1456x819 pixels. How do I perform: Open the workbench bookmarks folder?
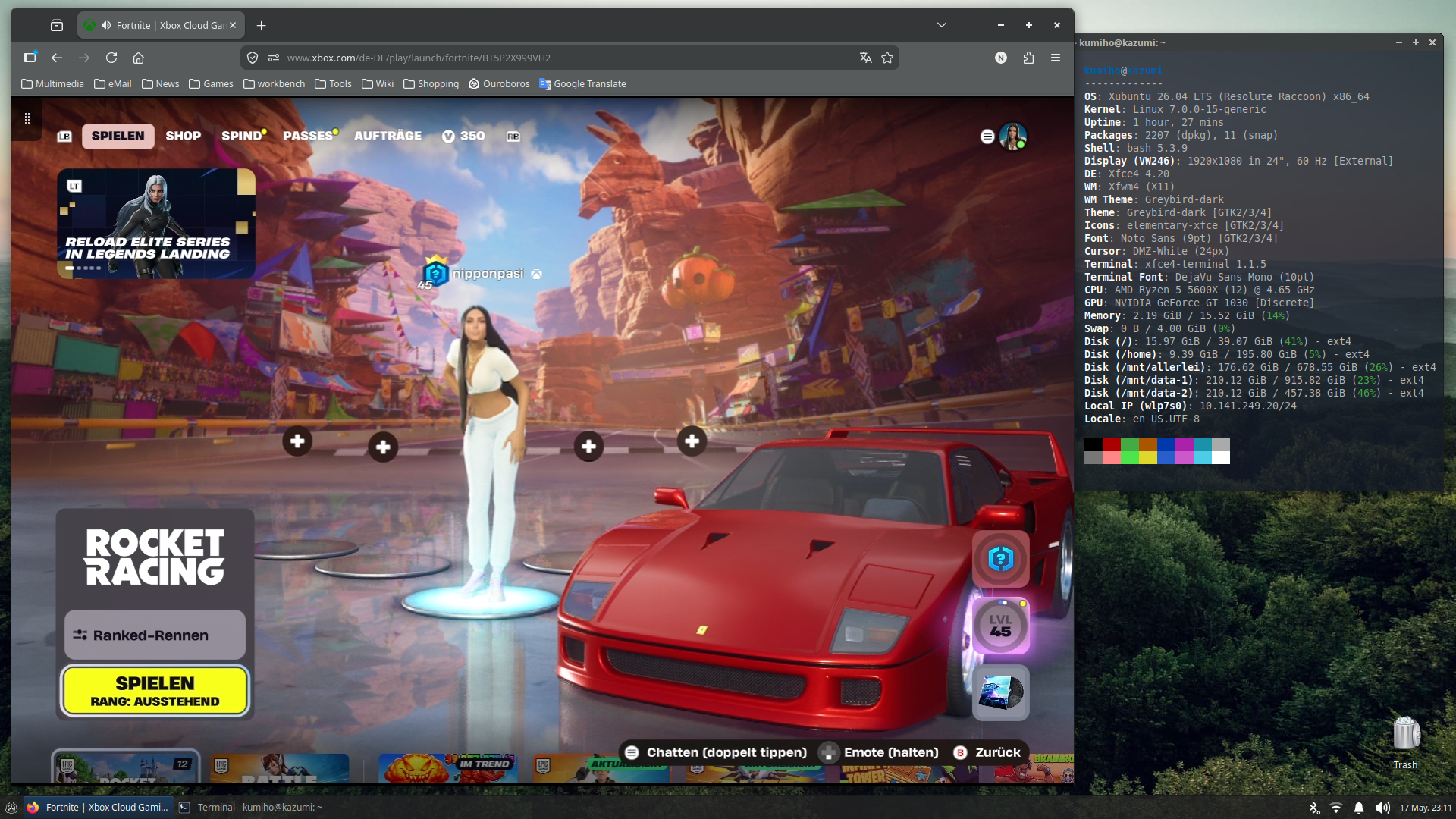point(274,83)
